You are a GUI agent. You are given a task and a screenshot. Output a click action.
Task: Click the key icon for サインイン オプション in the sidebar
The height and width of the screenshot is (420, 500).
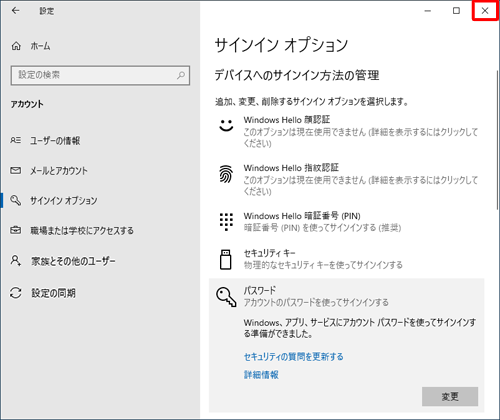[15, 200]
